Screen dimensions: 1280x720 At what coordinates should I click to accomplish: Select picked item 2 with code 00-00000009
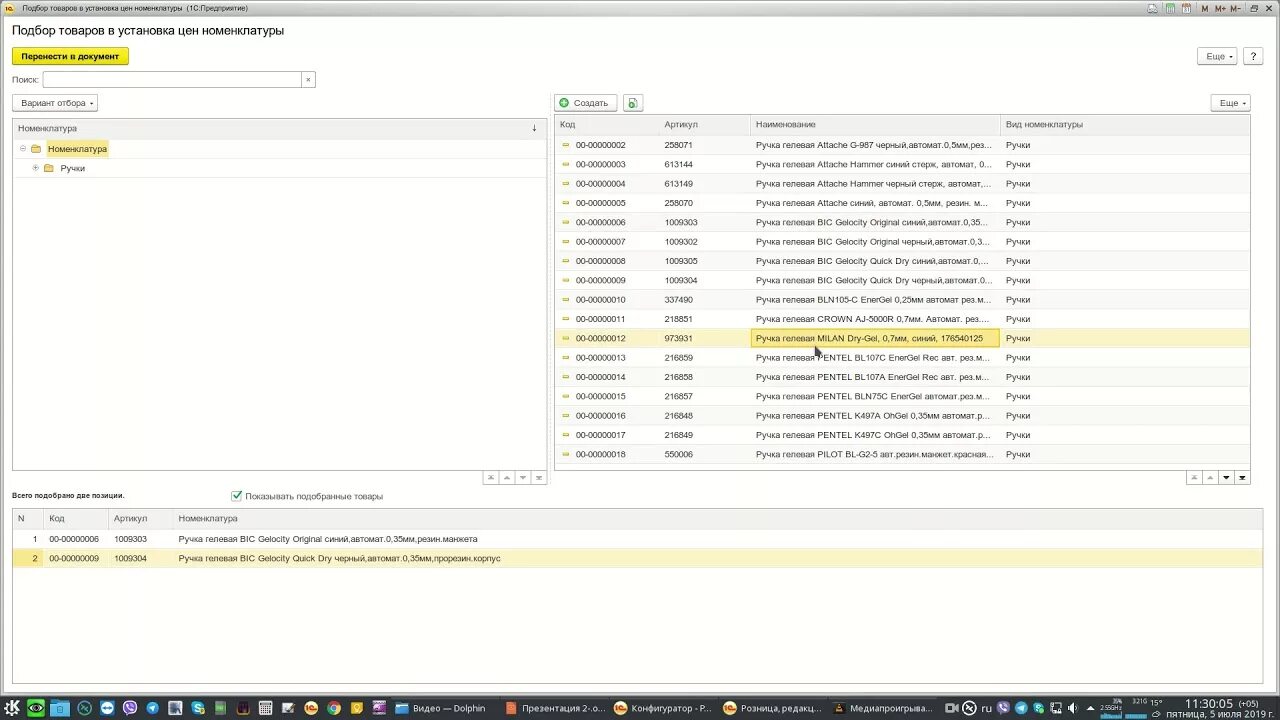point(637,558)
